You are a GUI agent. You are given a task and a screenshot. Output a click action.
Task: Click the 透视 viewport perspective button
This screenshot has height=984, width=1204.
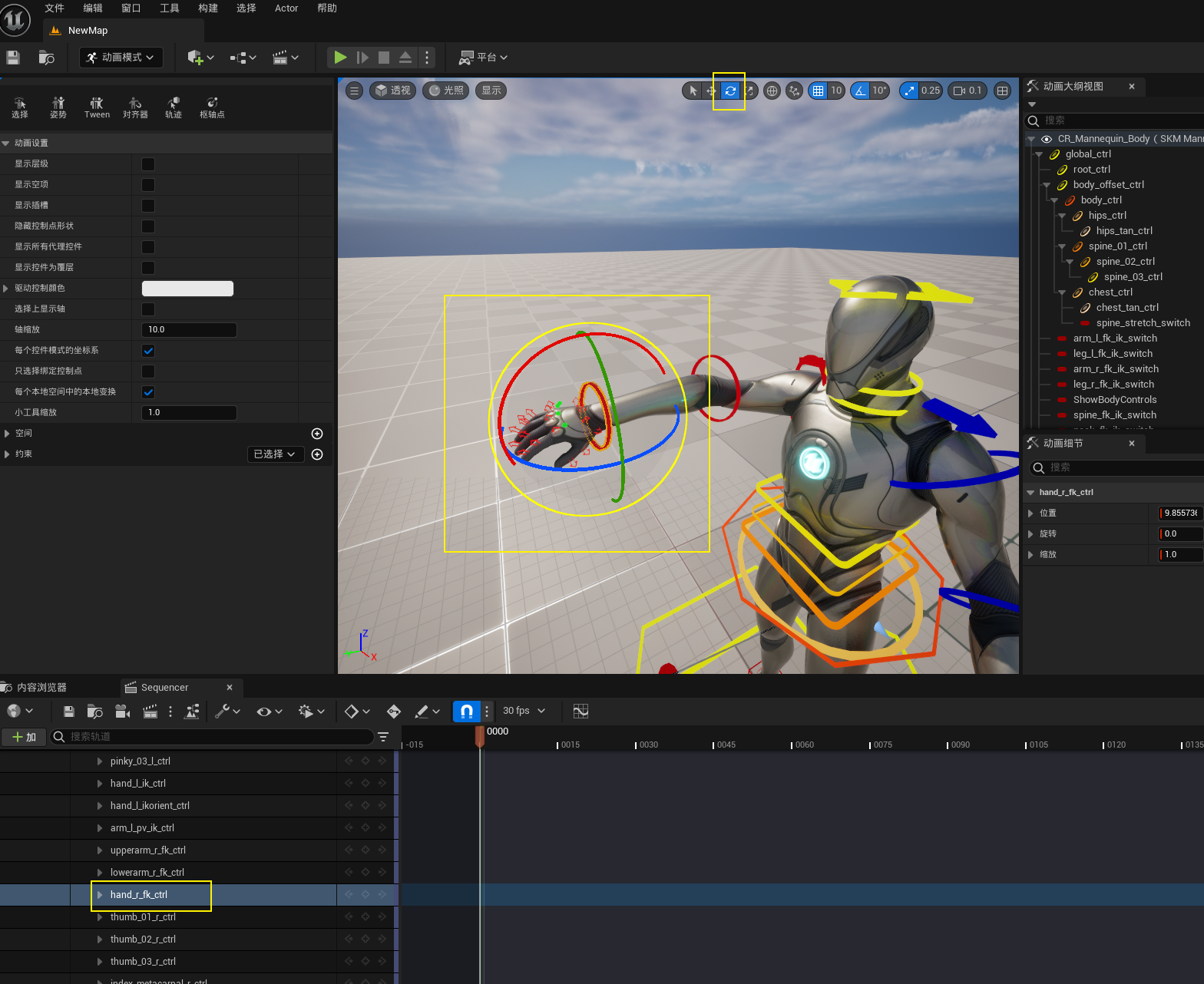tap(393, 91)
